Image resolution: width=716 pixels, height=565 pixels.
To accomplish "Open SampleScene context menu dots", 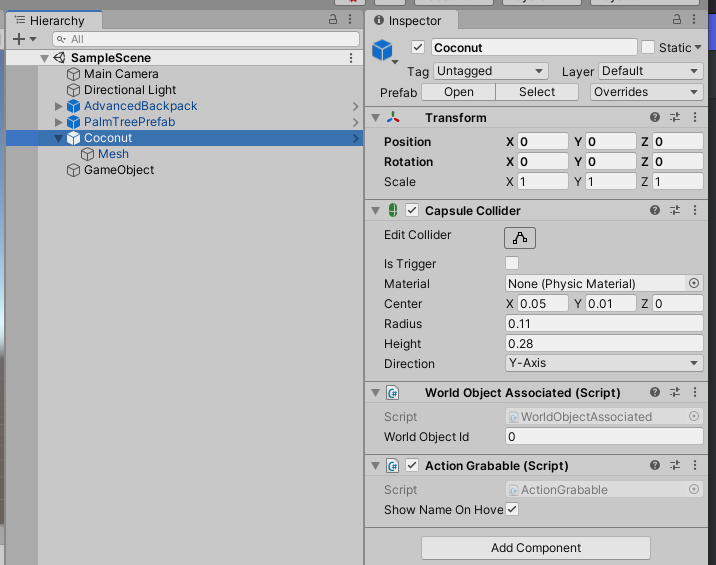I will pos(351,58).
